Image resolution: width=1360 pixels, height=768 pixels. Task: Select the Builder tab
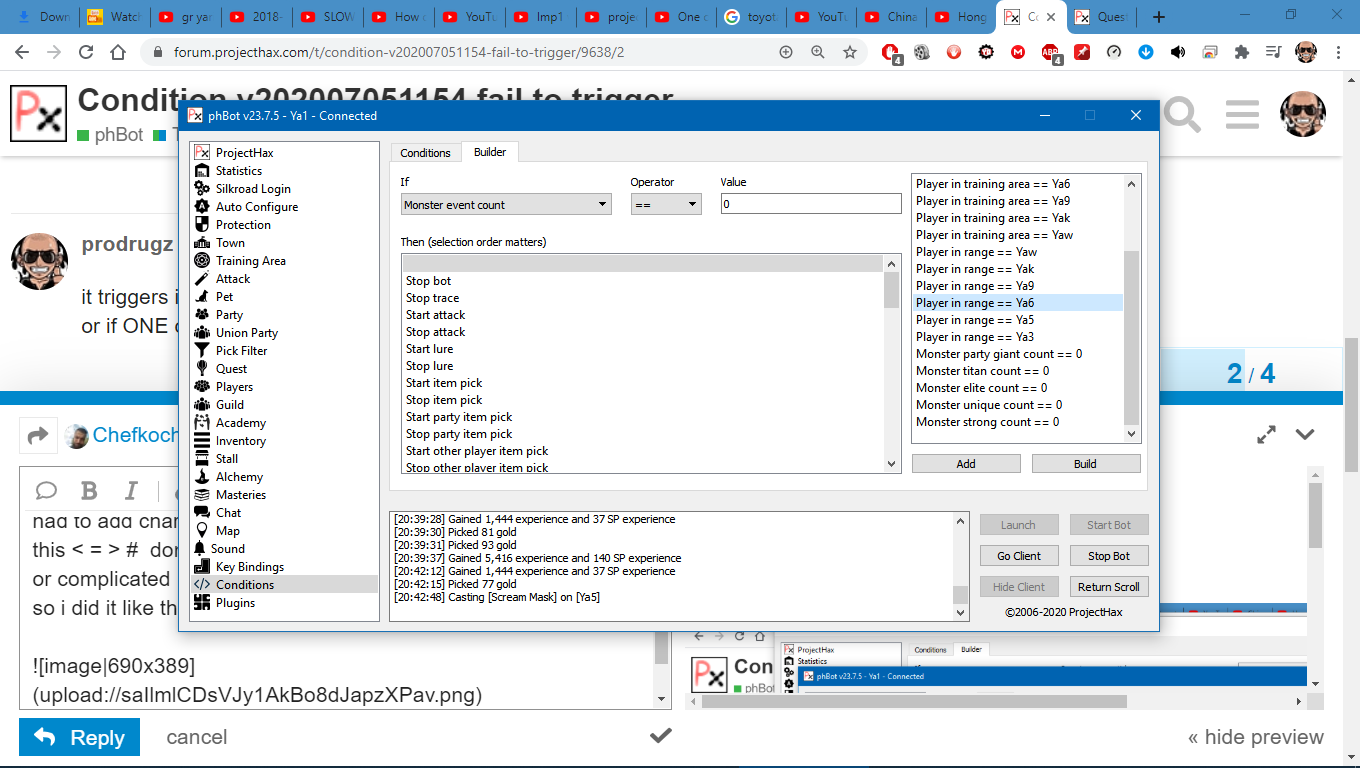tap(490, 153)
